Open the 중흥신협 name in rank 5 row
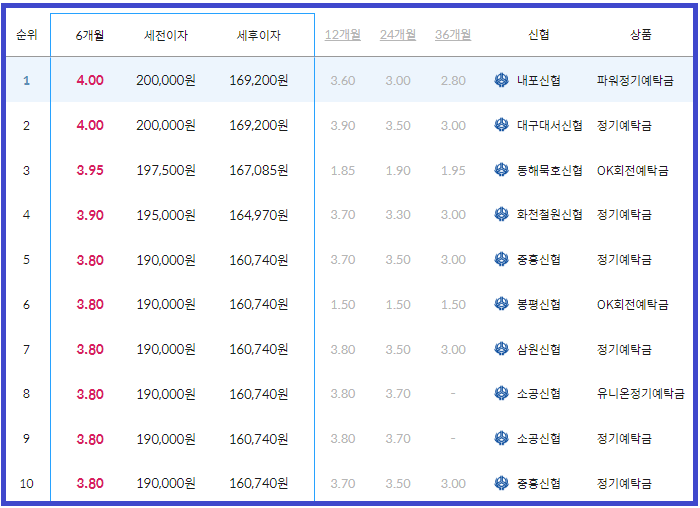Screen dimensions: 700x508 tap(538, 259)
